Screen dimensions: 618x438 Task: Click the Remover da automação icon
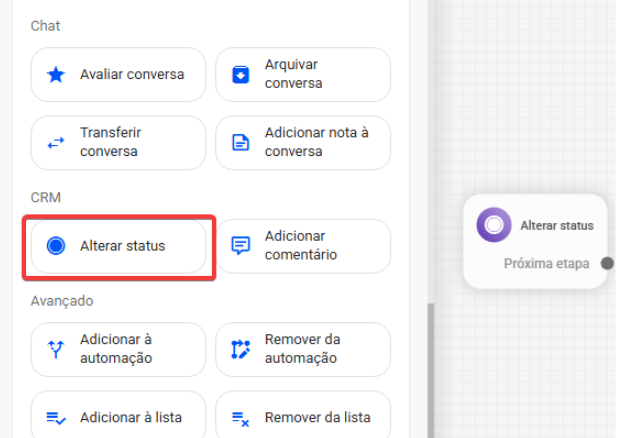[241, 349]
